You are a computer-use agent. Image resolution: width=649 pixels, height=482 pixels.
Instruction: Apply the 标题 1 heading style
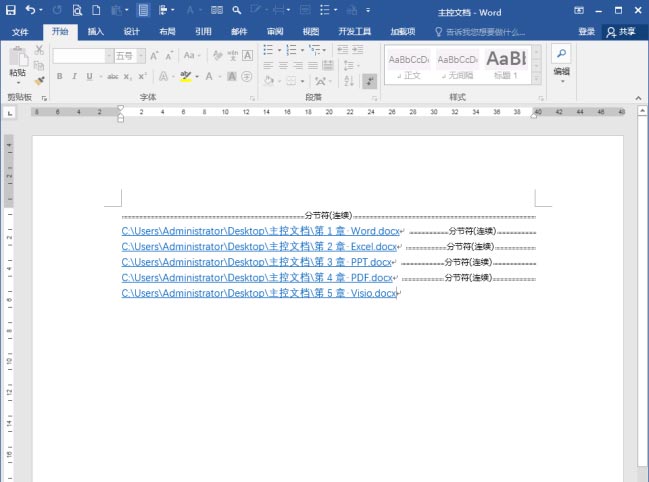(x=507, y=65)
